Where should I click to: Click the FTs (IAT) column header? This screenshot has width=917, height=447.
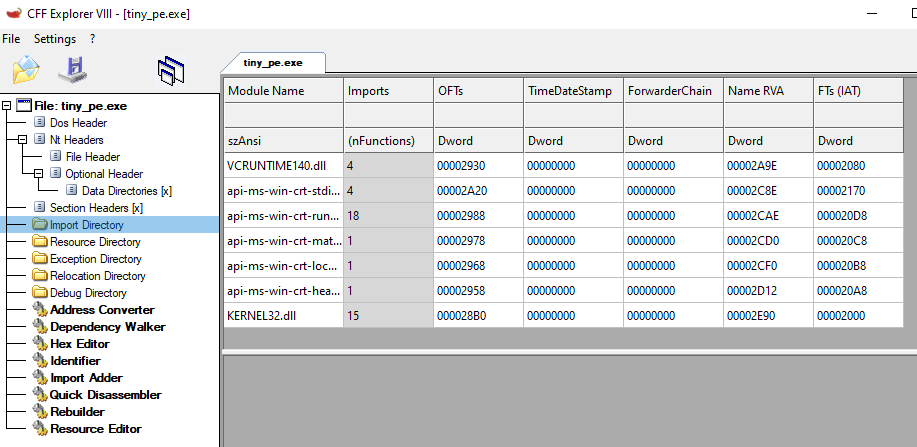point(859,91)
